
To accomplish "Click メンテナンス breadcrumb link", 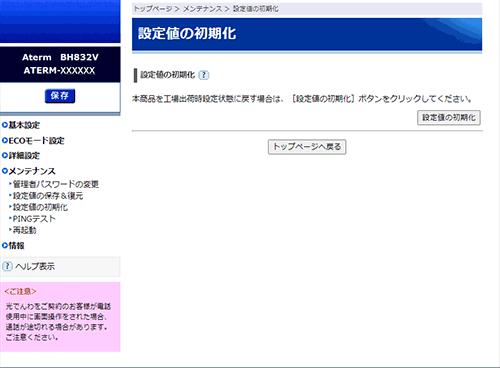I will click(202, 9).
